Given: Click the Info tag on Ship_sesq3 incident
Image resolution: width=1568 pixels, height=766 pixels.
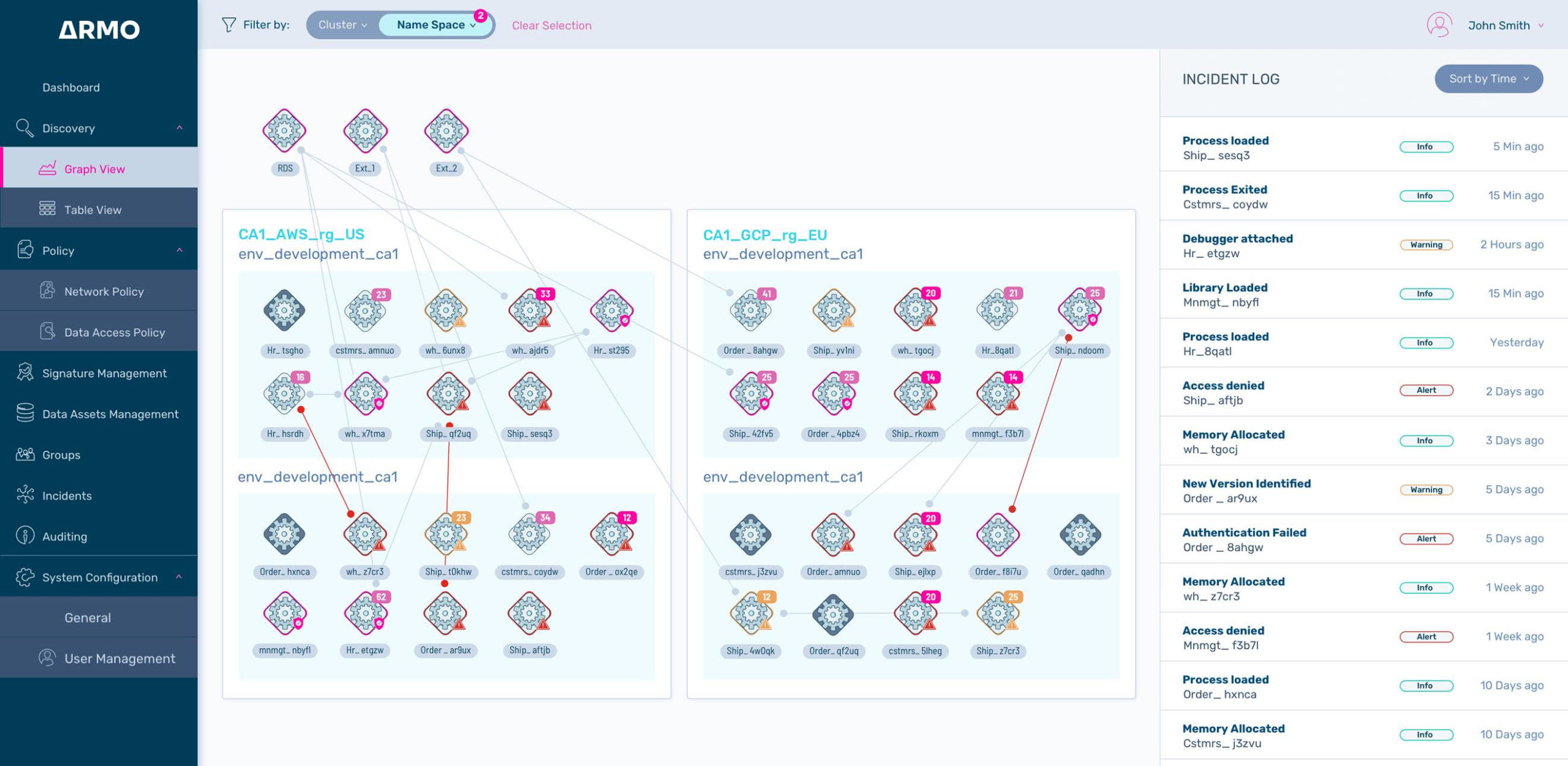Looking at the screenshot, I should click(1426, 146).
